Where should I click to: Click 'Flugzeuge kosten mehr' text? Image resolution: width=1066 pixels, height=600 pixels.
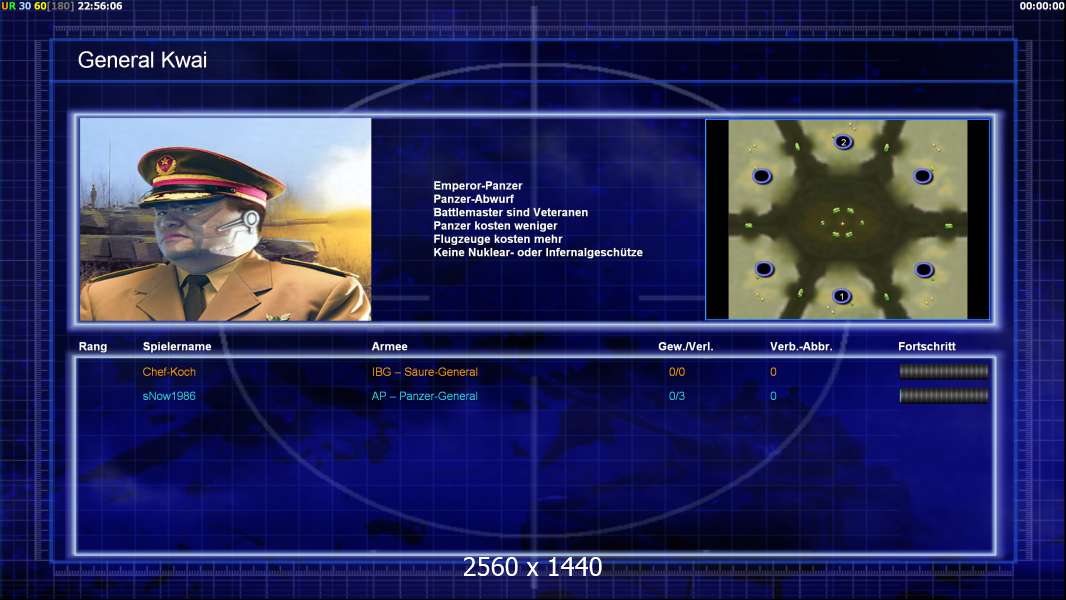click(x=498, y=239)
